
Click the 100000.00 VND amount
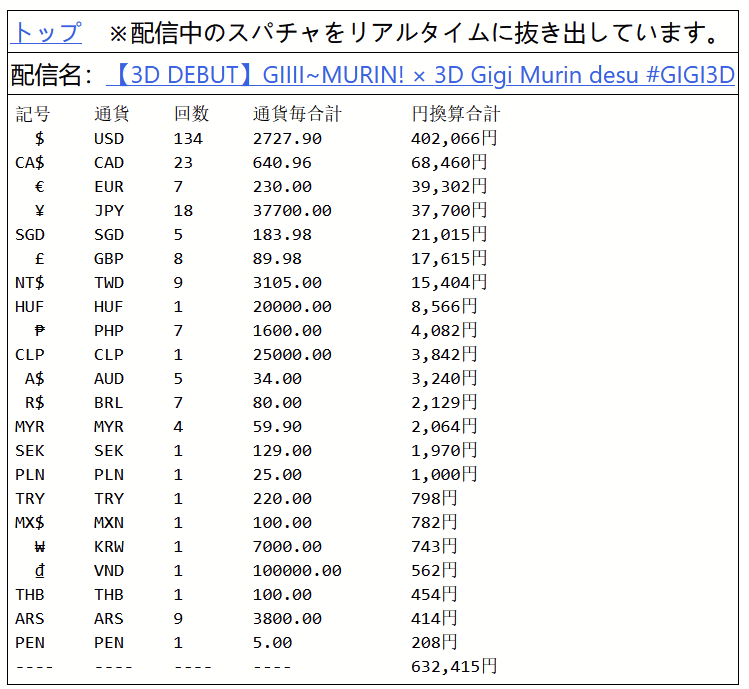coord(297,571)
